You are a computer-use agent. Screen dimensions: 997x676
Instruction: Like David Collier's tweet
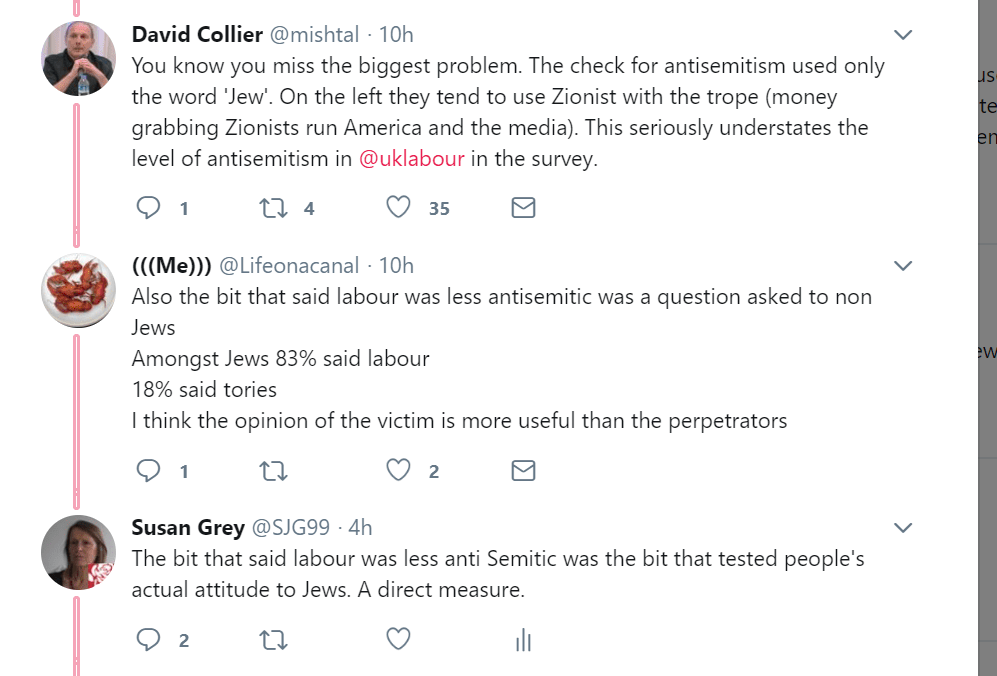(x=399, y=208)
